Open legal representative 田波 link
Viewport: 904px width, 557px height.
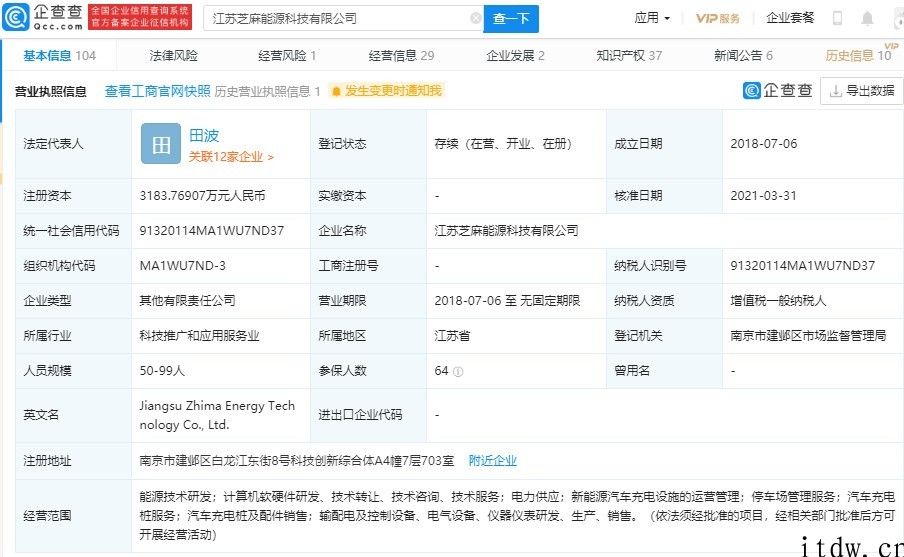pyautogui.click(x=204, y=136)
